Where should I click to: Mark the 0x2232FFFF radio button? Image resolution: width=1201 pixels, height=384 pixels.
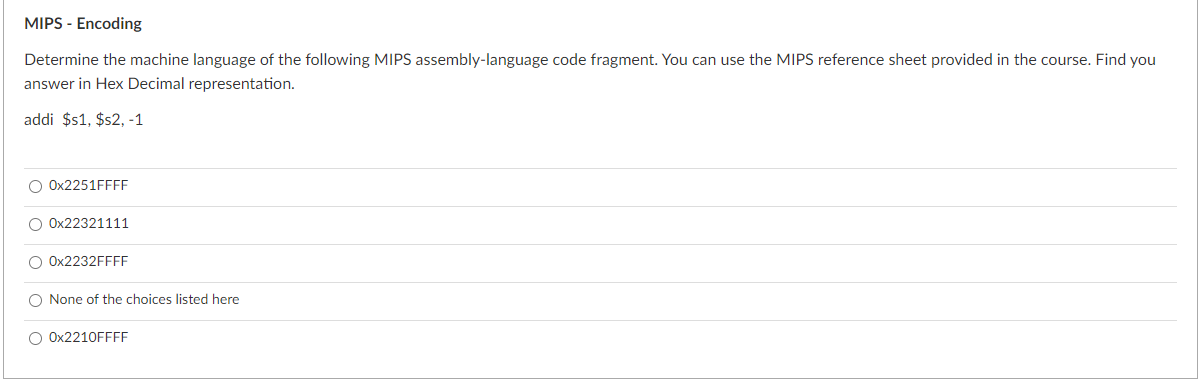point(36,262)
